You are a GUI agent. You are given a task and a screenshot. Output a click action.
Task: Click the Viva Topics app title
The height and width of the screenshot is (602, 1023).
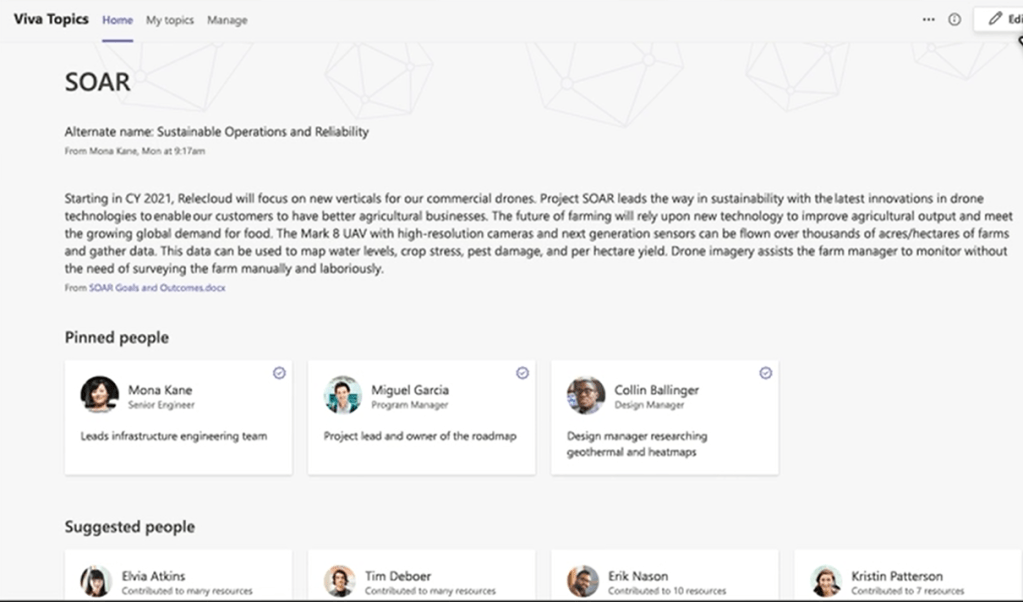click(x=51, y=19)
